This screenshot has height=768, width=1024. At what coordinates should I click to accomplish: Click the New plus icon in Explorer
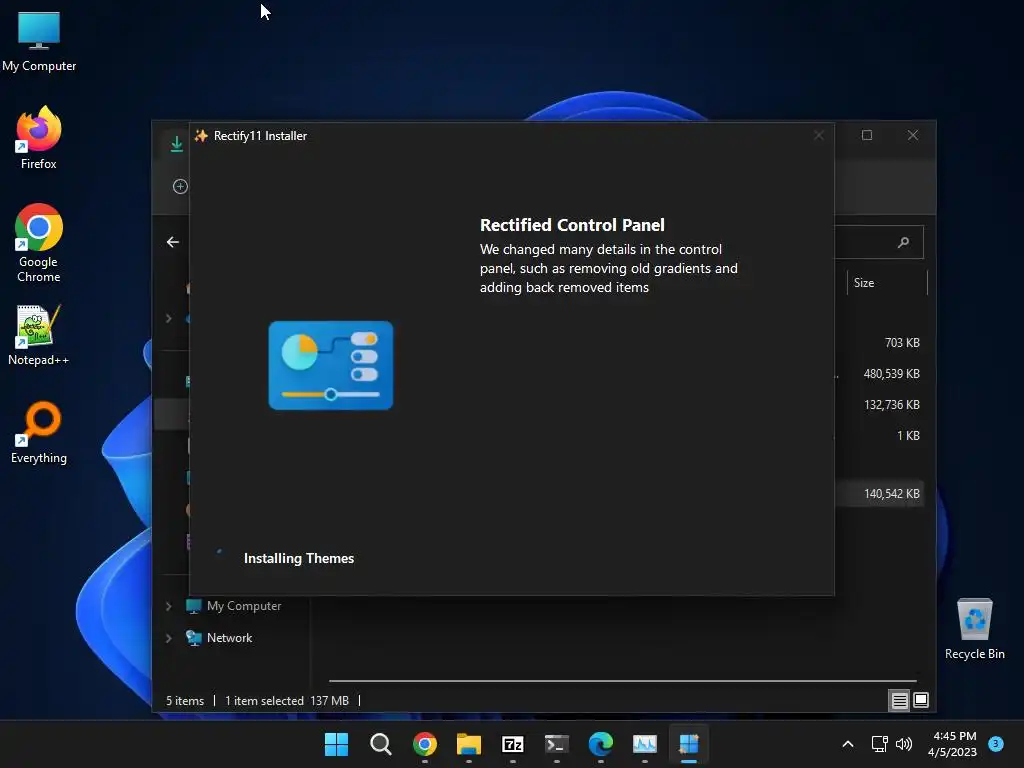(180, 186)
